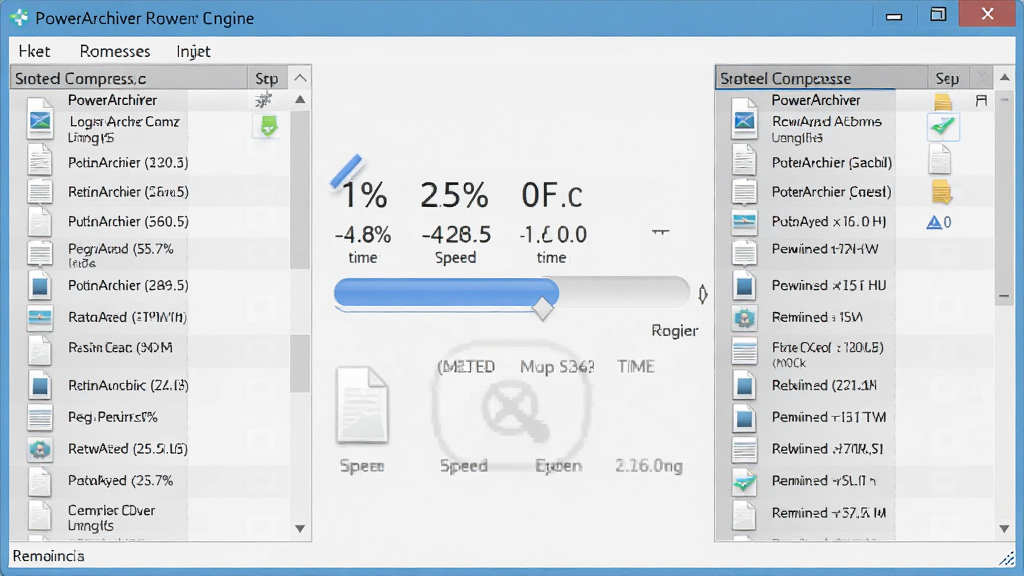Screen dimensions: 1024x576
Task: Click the list icon of Fine CXeof row
Action: coord(744,351)
